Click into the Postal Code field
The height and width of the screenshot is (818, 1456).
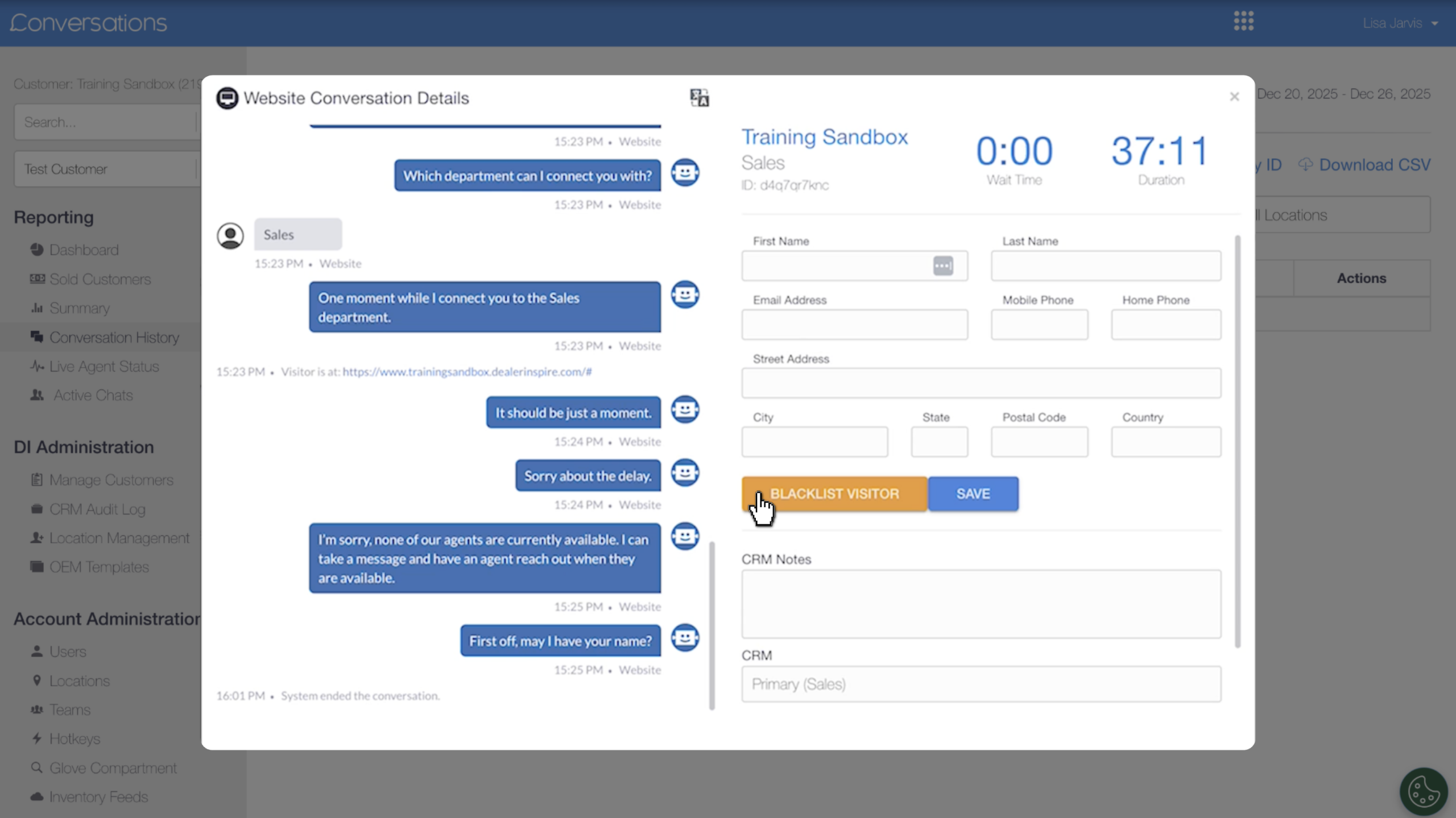(x=1039, y=442)
